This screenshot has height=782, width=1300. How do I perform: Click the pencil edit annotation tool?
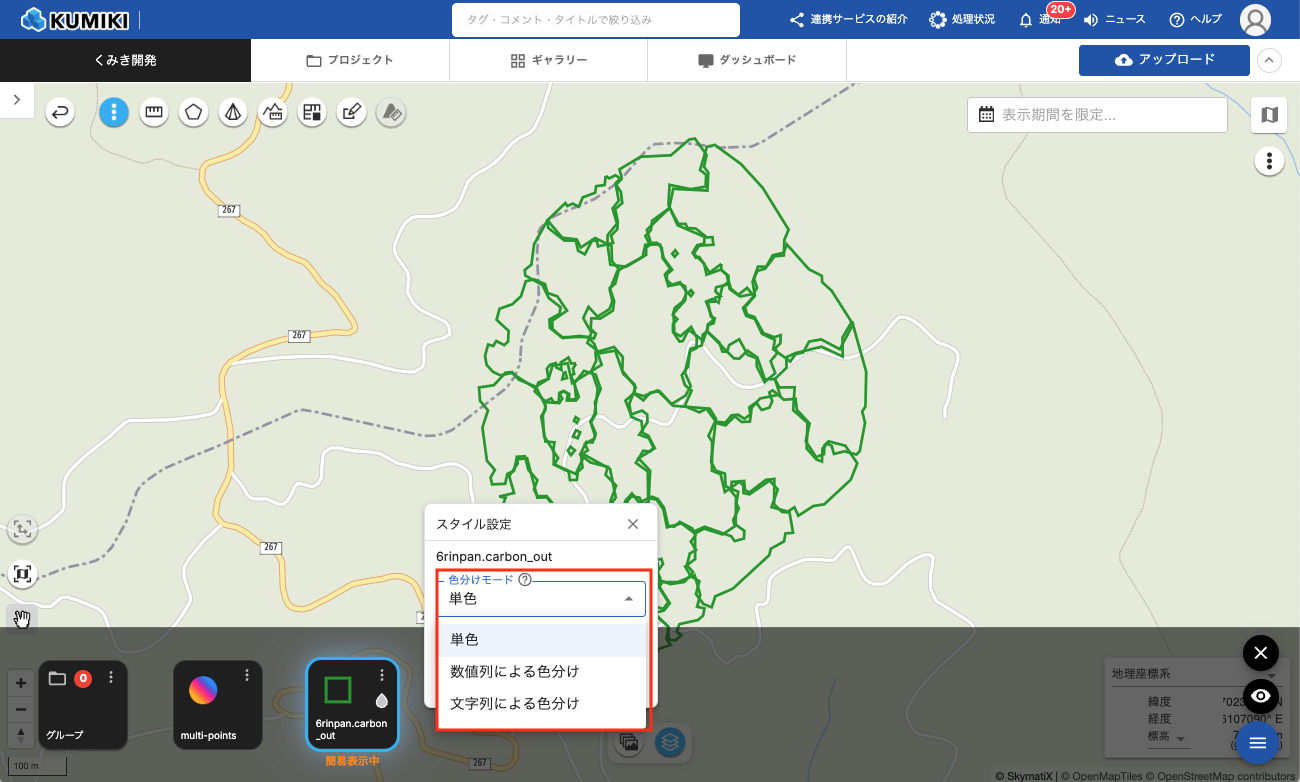coord(350,113)
